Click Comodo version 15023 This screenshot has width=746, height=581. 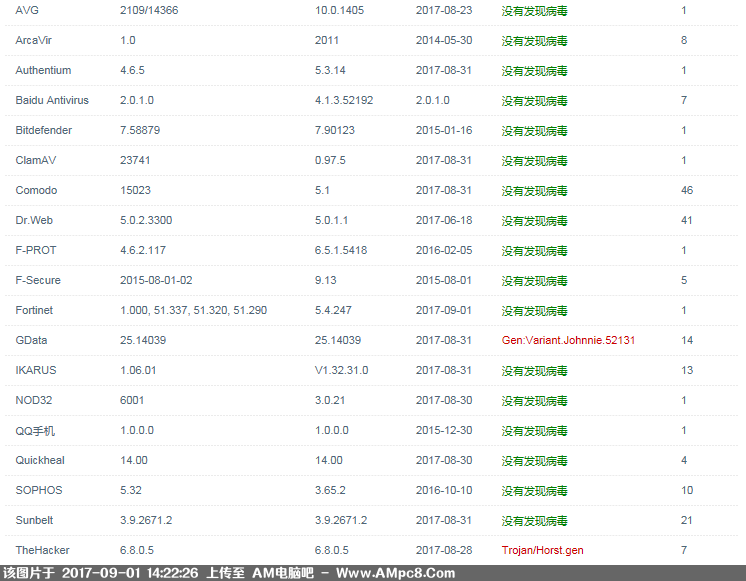[x=135, y=190]
